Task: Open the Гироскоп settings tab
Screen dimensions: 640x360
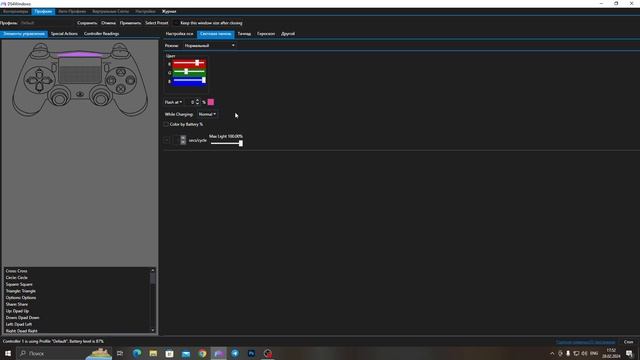Action: click(266, 34)
